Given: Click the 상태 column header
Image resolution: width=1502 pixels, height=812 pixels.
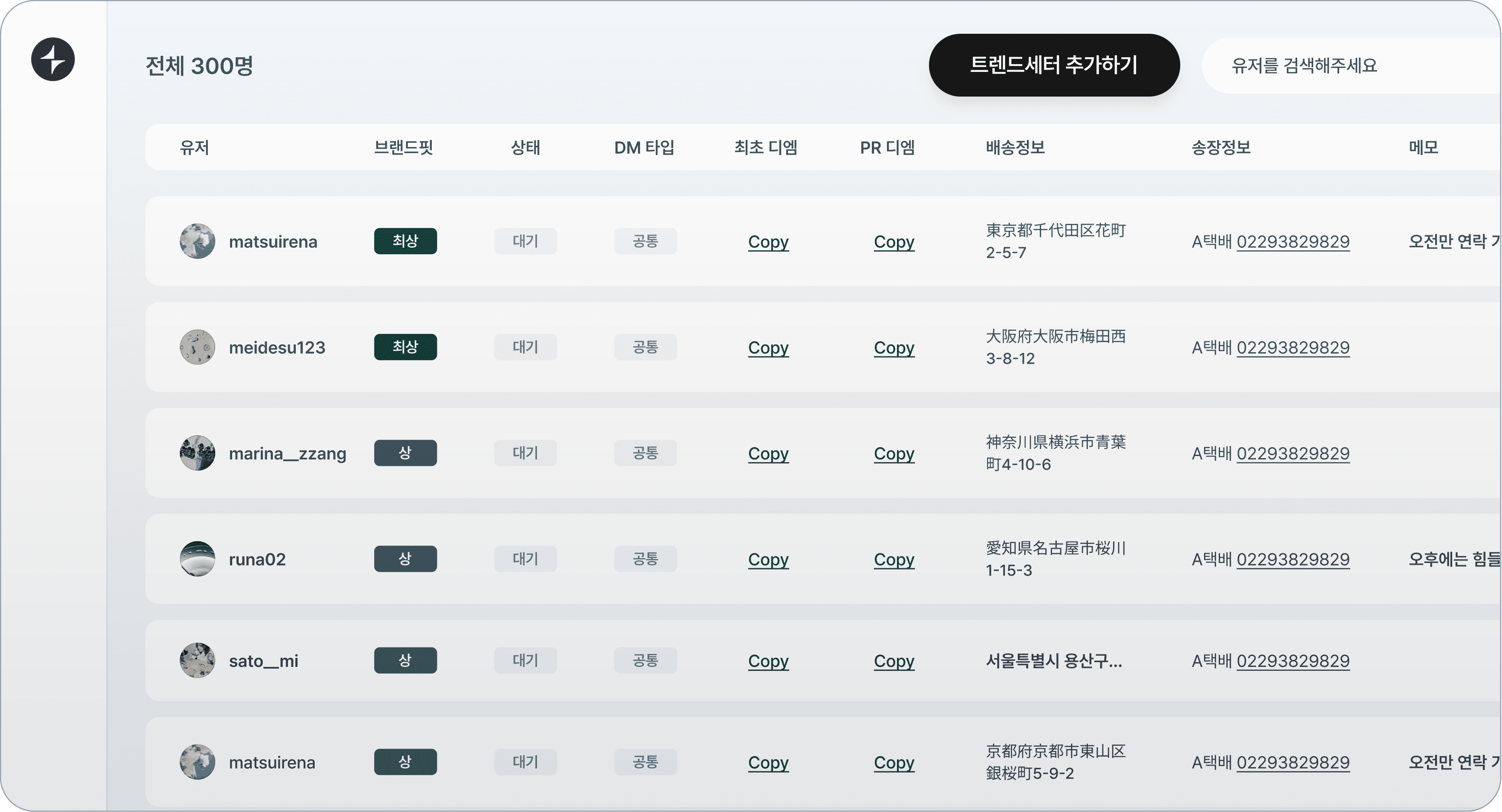Looking at the screenshot, I should 525,148.
